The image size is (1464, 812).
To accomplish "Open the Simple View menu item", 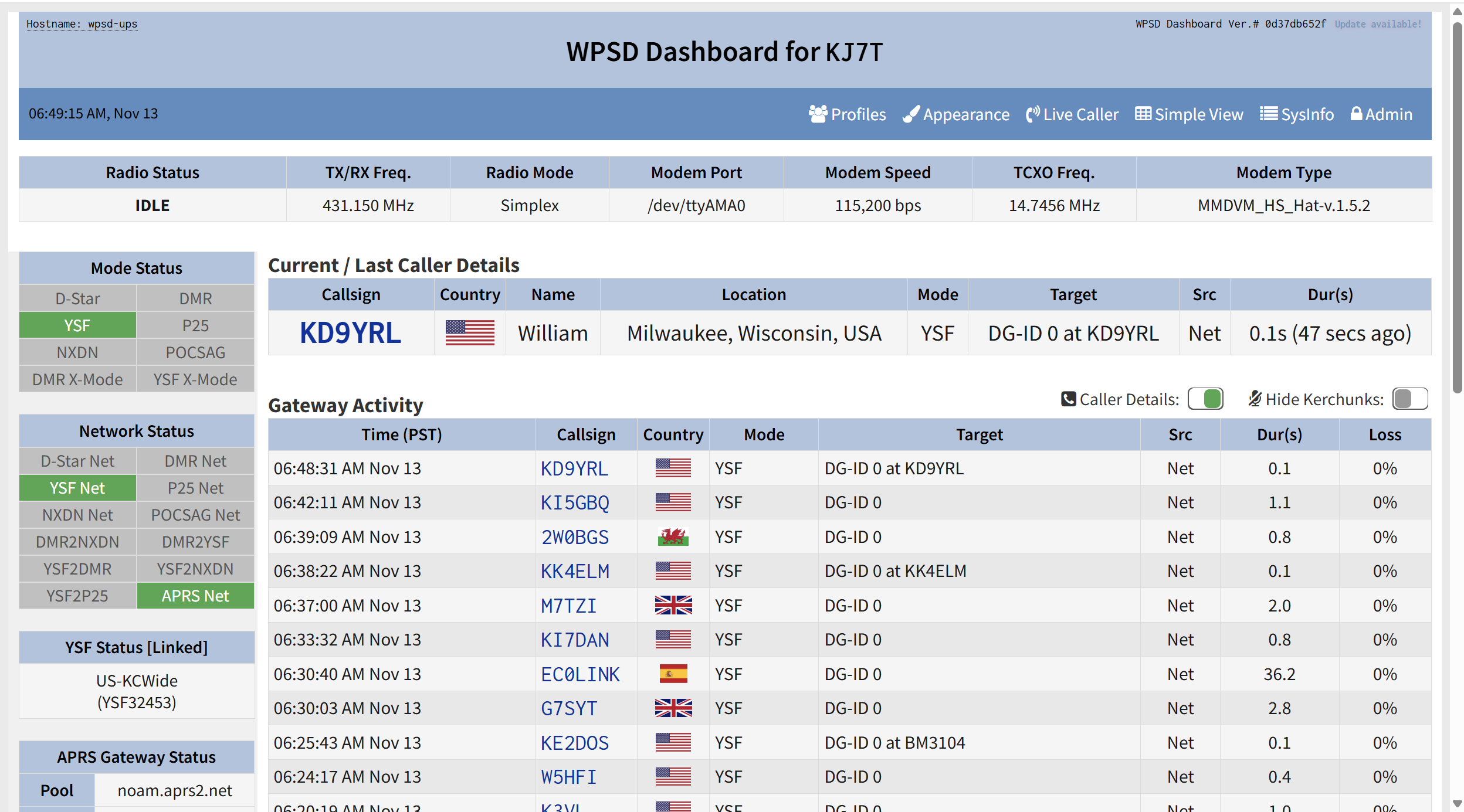I will pyautogui.click(x=1198, y=114).
